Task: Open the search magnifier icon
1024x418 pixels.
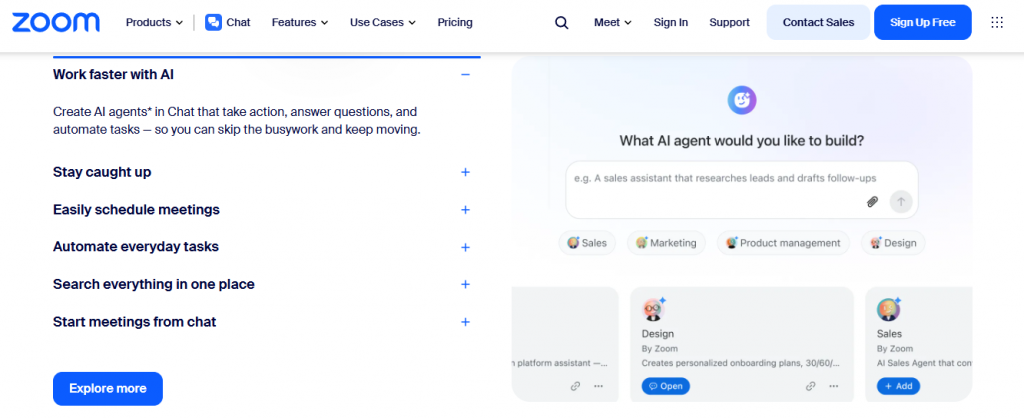Action: tap(562, 22)
